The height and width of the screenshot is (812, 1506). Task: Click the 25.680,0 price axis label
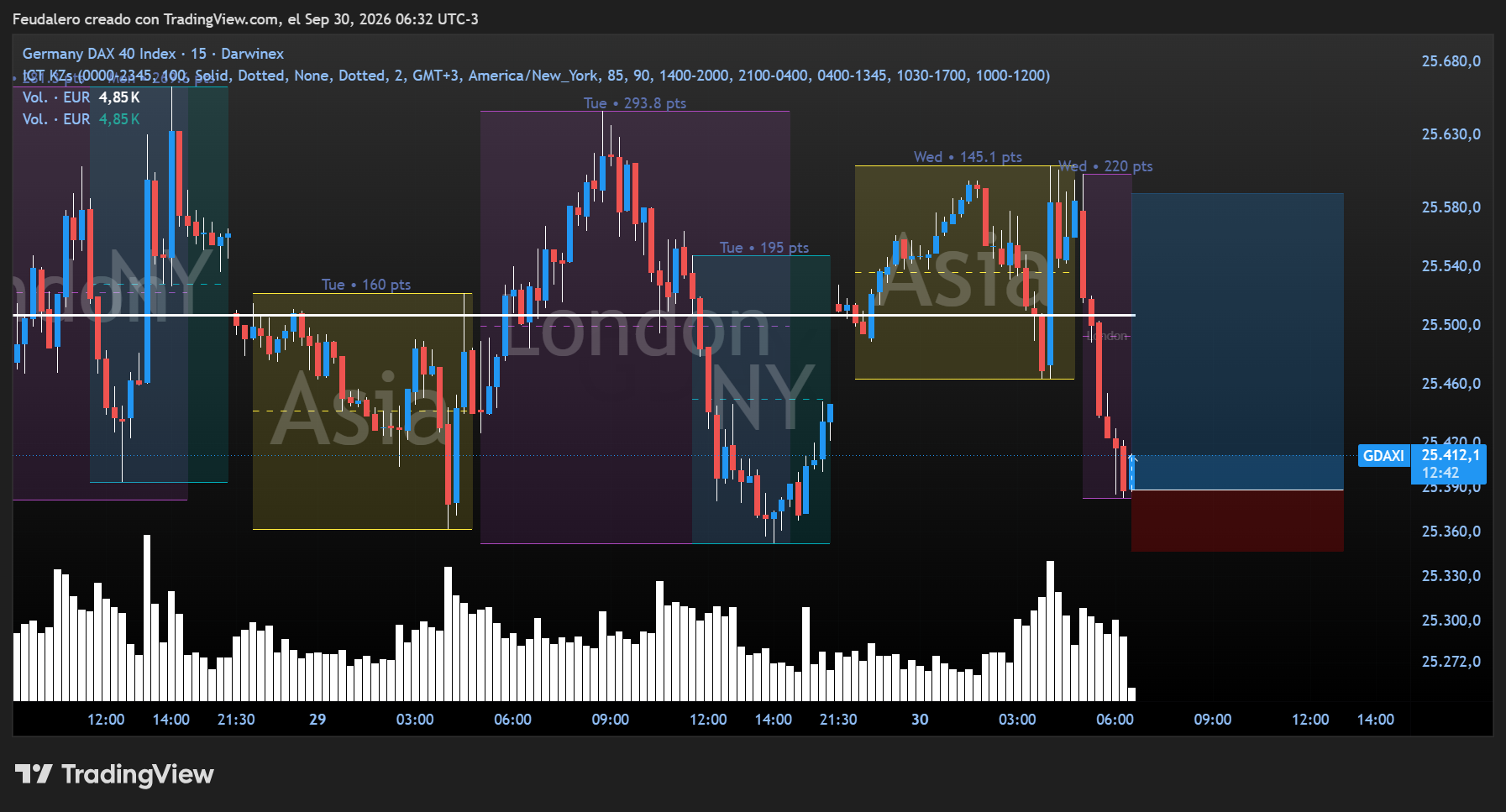tap(1451, 61)
